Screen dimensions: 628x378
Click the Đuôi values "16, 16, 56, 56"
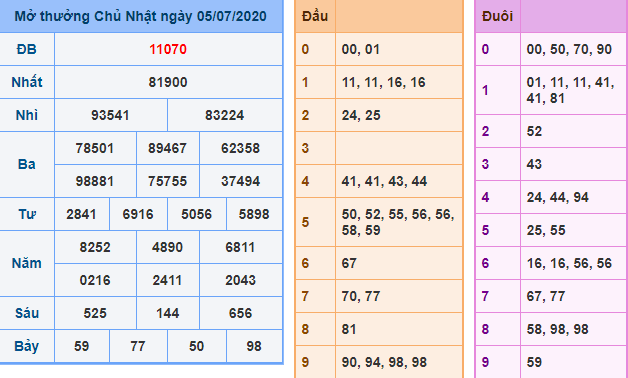pyautogui.click(x=569, y=263)
